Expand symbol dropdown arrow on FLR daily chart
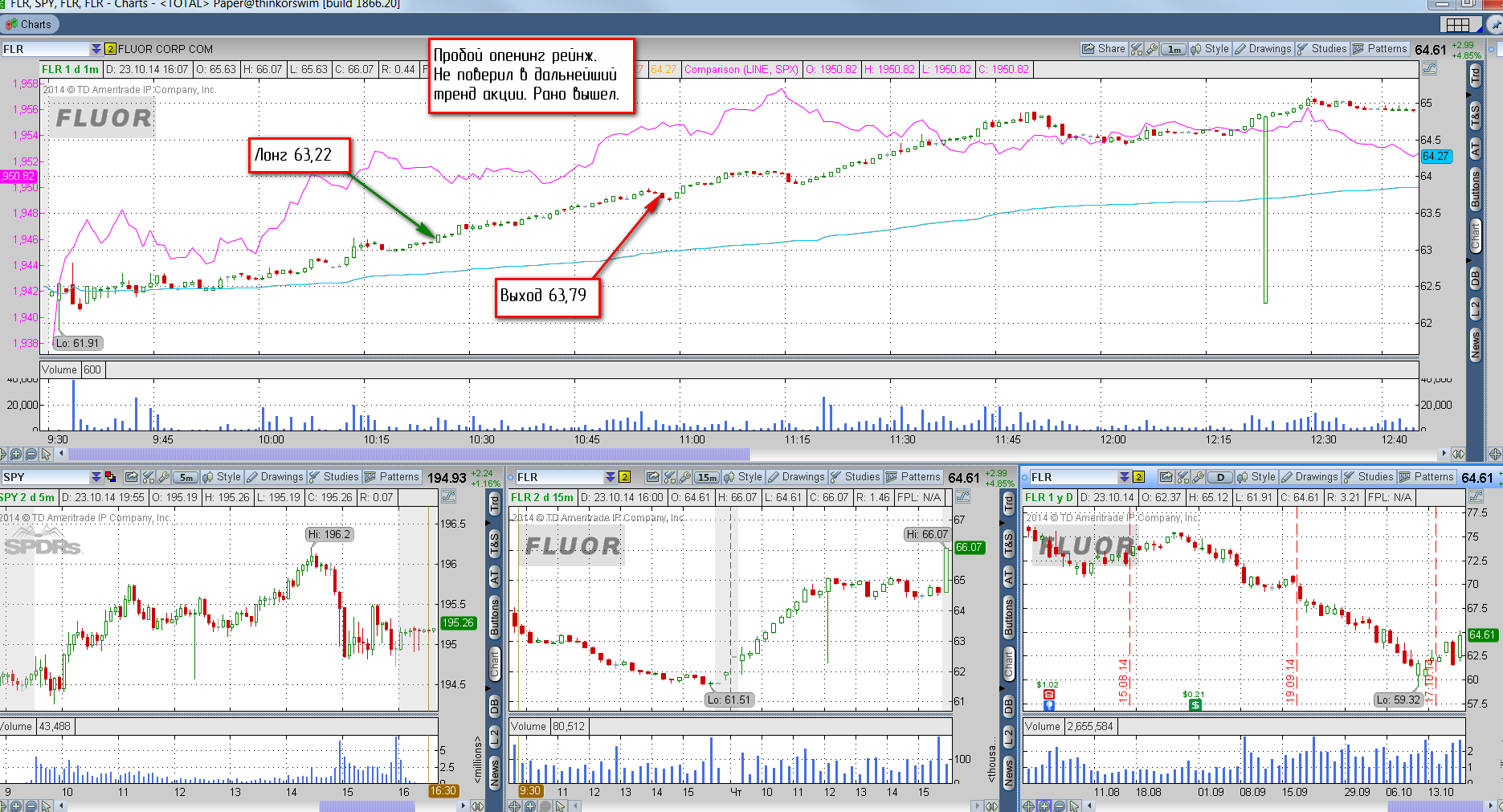Image resolution: width=1503 pixels, height=812 pixels. [1125, 477]
